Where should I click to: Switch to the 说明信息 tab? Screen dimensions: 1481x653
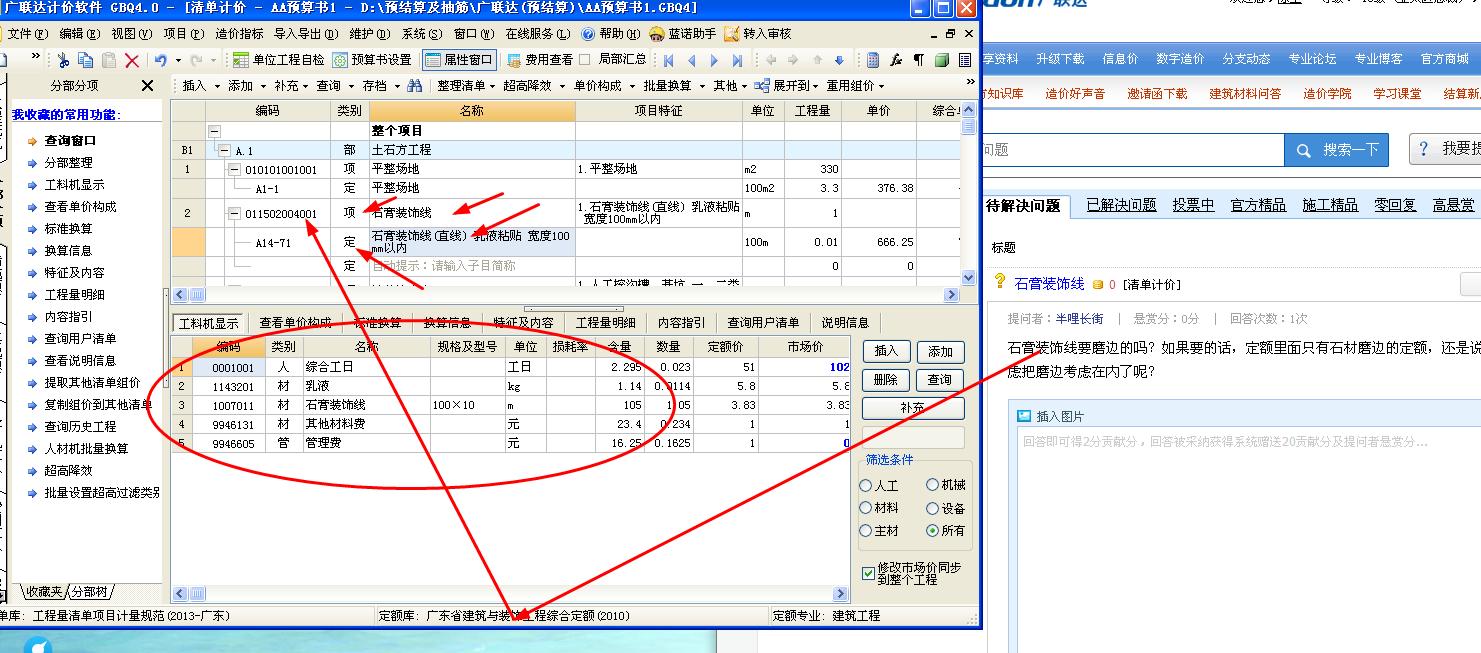coord(845,323)
